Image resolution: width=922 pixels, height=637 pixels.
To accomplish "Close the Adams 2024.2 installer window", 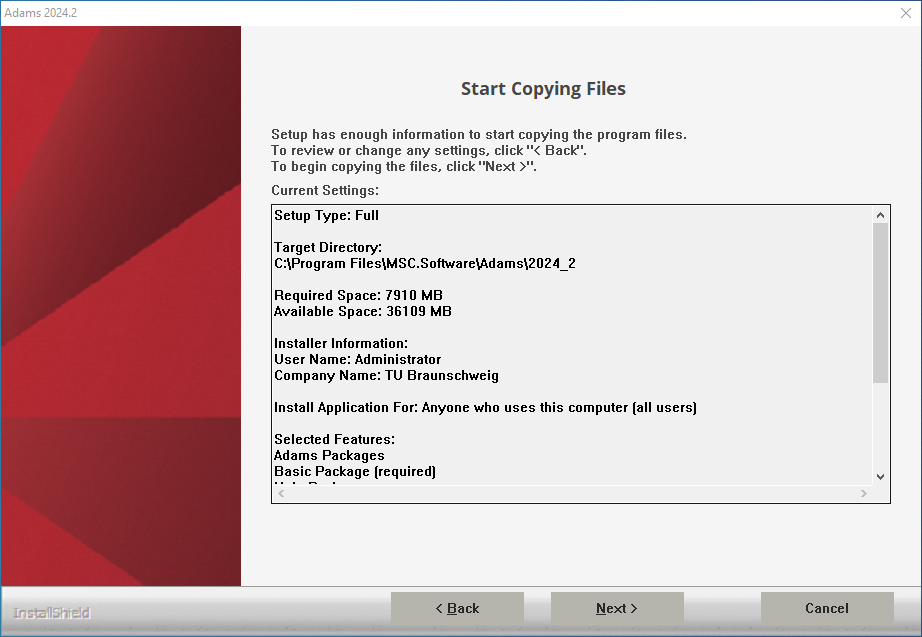I will tap(906, 13).
